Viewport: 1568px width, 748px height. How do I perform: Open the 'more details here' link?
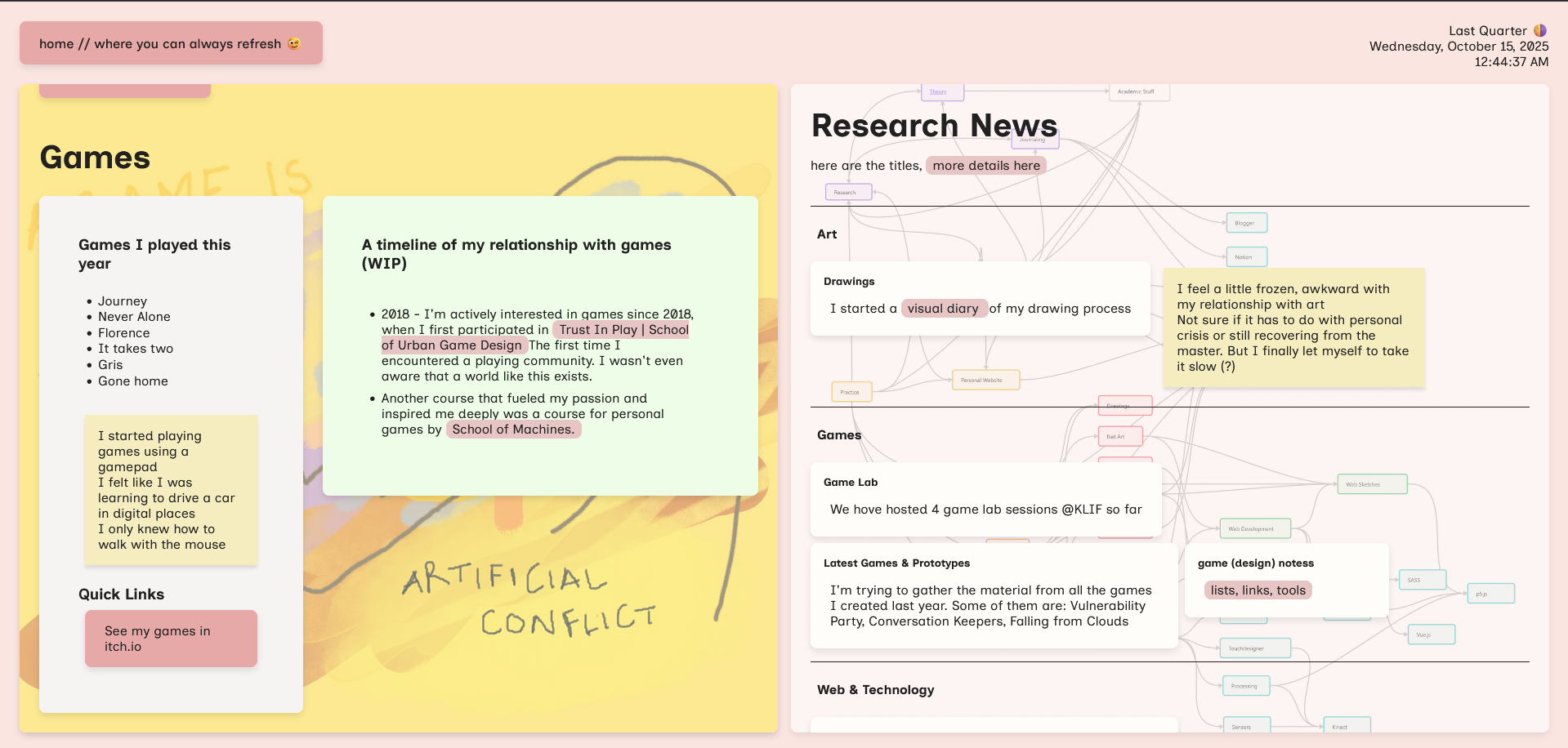[985, 166]
